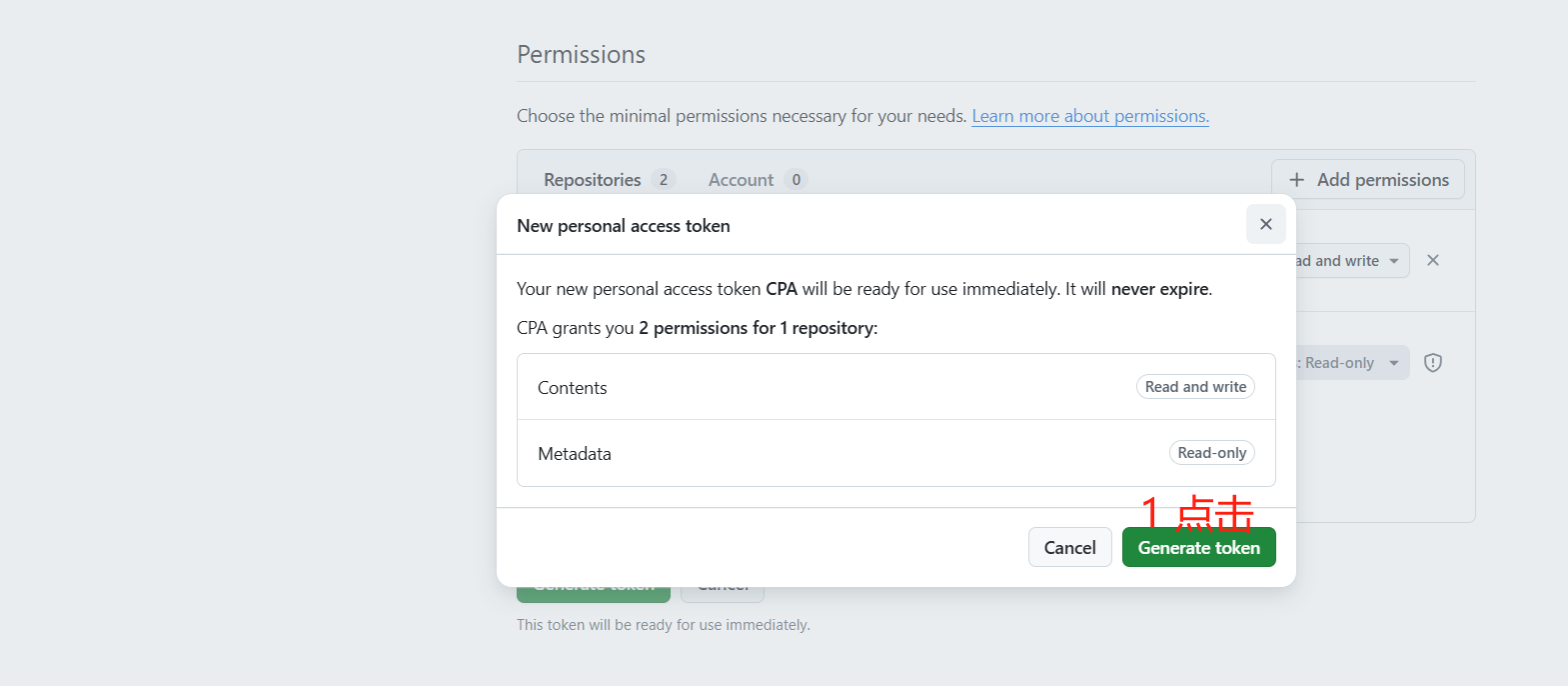Click the Account count badge showing 0
The height and width of the screenshot is (686, 1568).
pyautogui.click(x=795, y=180)
